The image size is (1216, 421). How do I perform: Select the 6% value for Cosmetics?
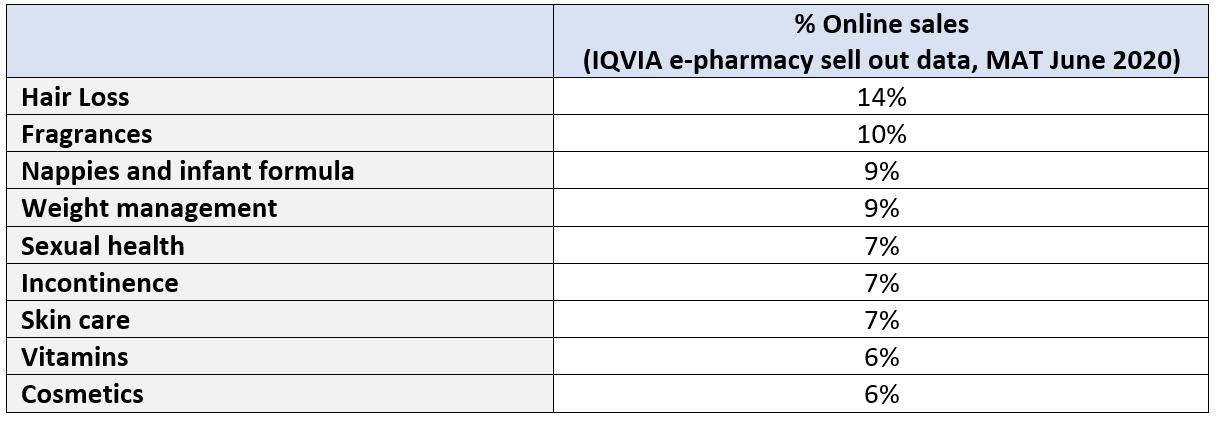pyautogui.click(x=883, y=394)
